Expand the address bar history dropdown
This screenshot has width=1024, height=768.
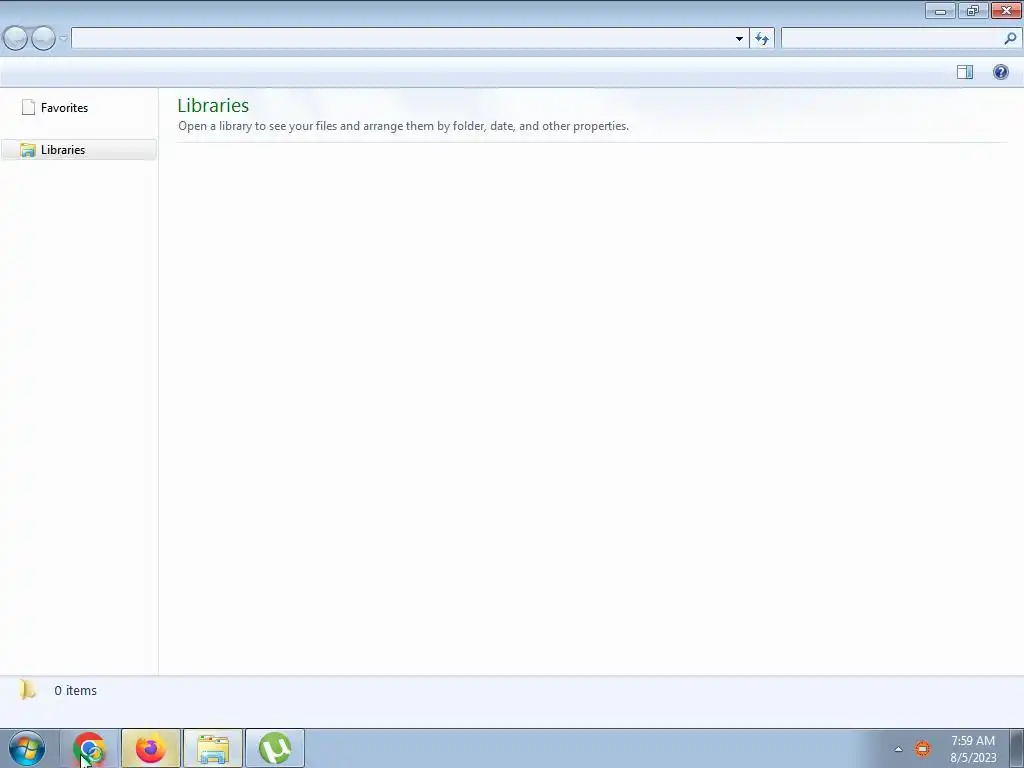(739, 39)
